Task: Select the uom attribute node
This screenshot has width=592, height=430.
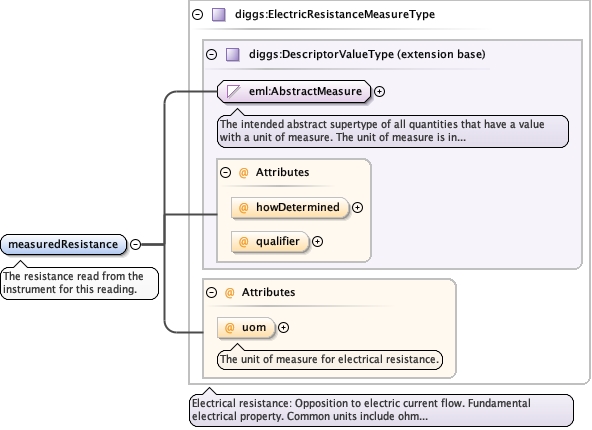Action: pyautogui.click(x=246, y=327)
